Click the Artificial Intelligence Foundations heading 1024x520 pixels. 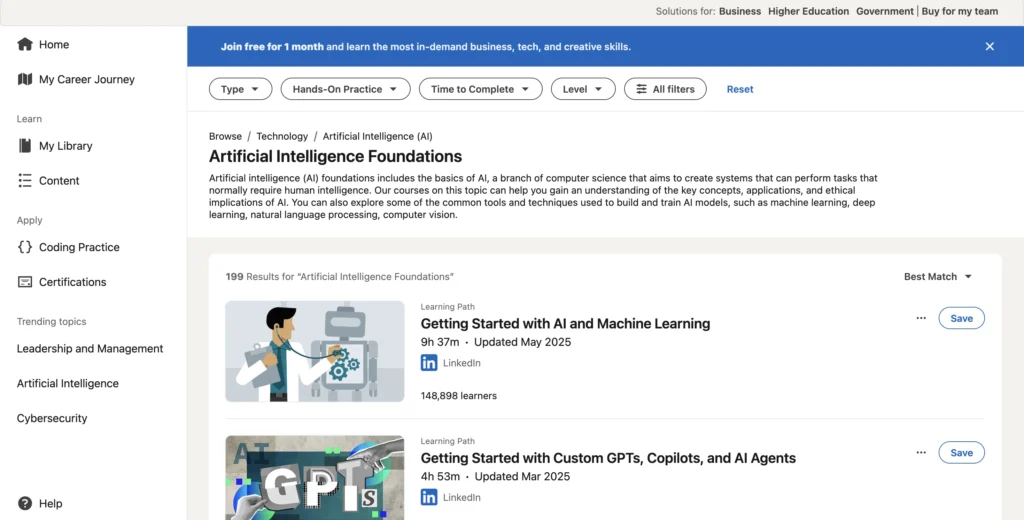tap(336, 156)
